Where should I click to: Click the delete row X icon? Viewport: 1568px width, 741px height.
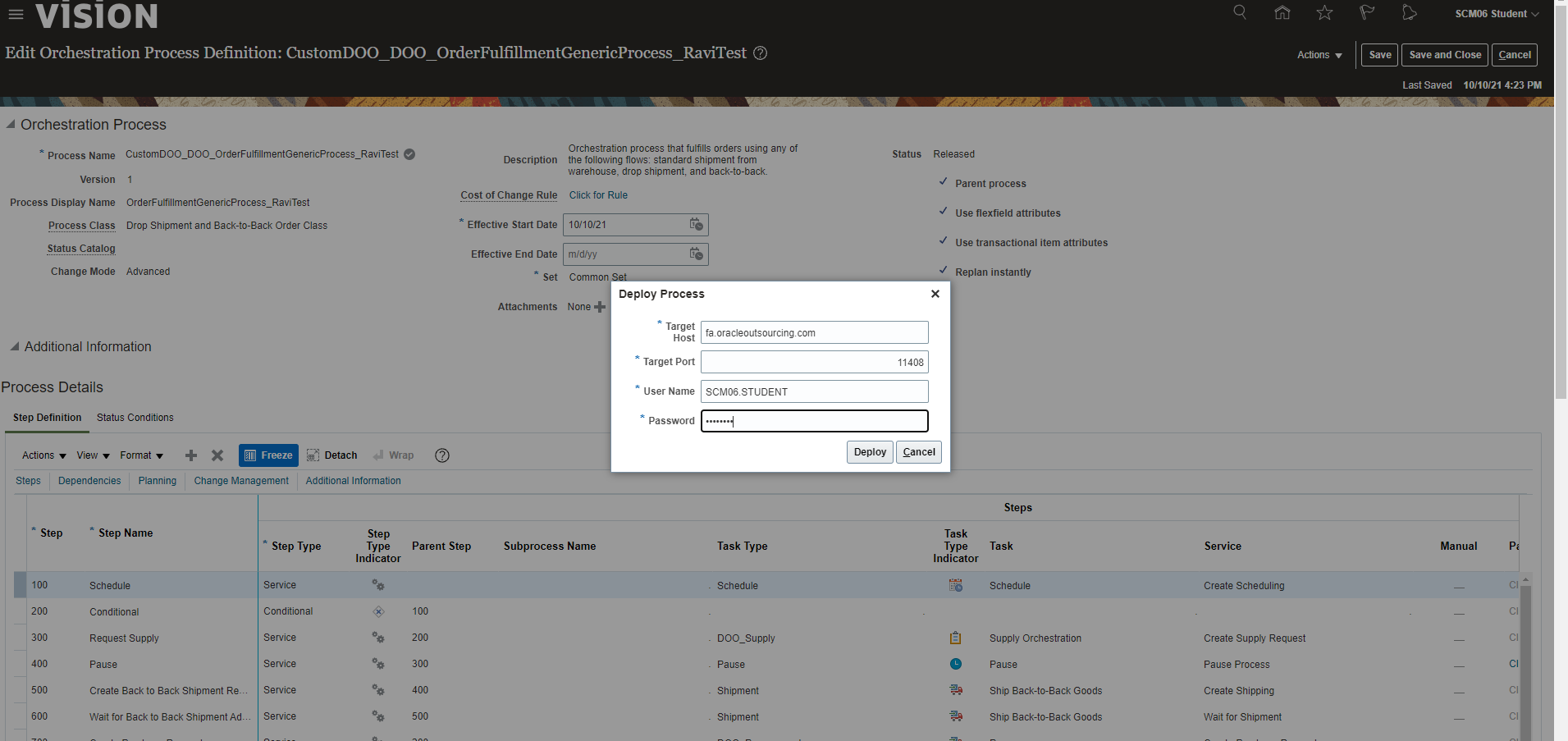tap(217, 455)
